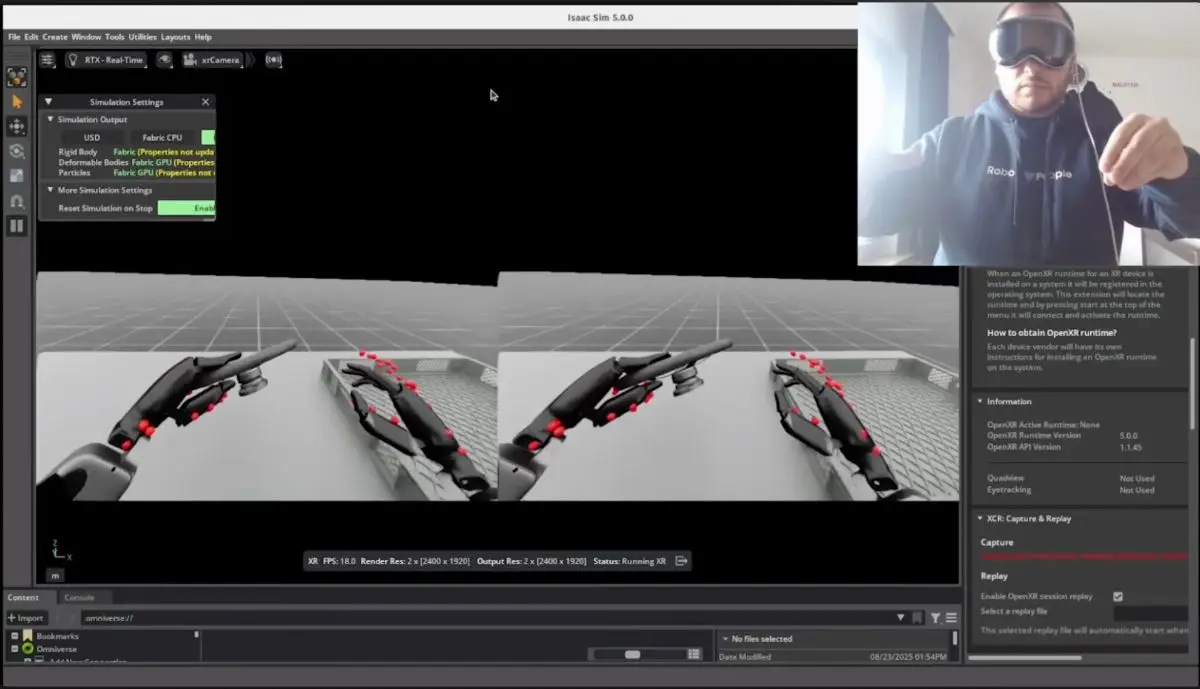Open the eye show/hide visibility menu
Image resolution: width=1200 pixels, height=689 pixels.
coord(165,60)
